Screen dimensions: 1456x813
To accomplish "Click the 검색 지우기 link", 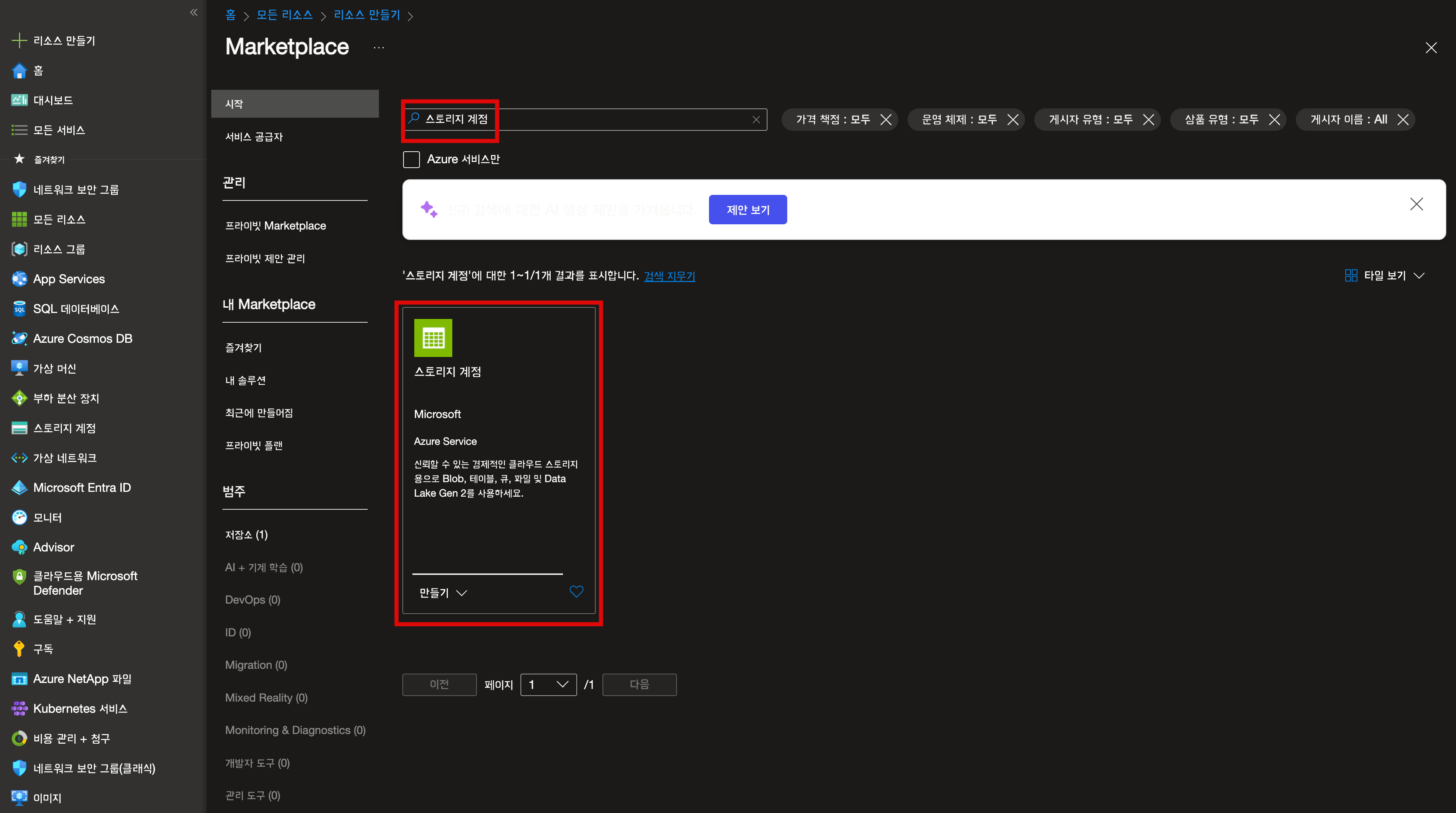I will (669, 276).
